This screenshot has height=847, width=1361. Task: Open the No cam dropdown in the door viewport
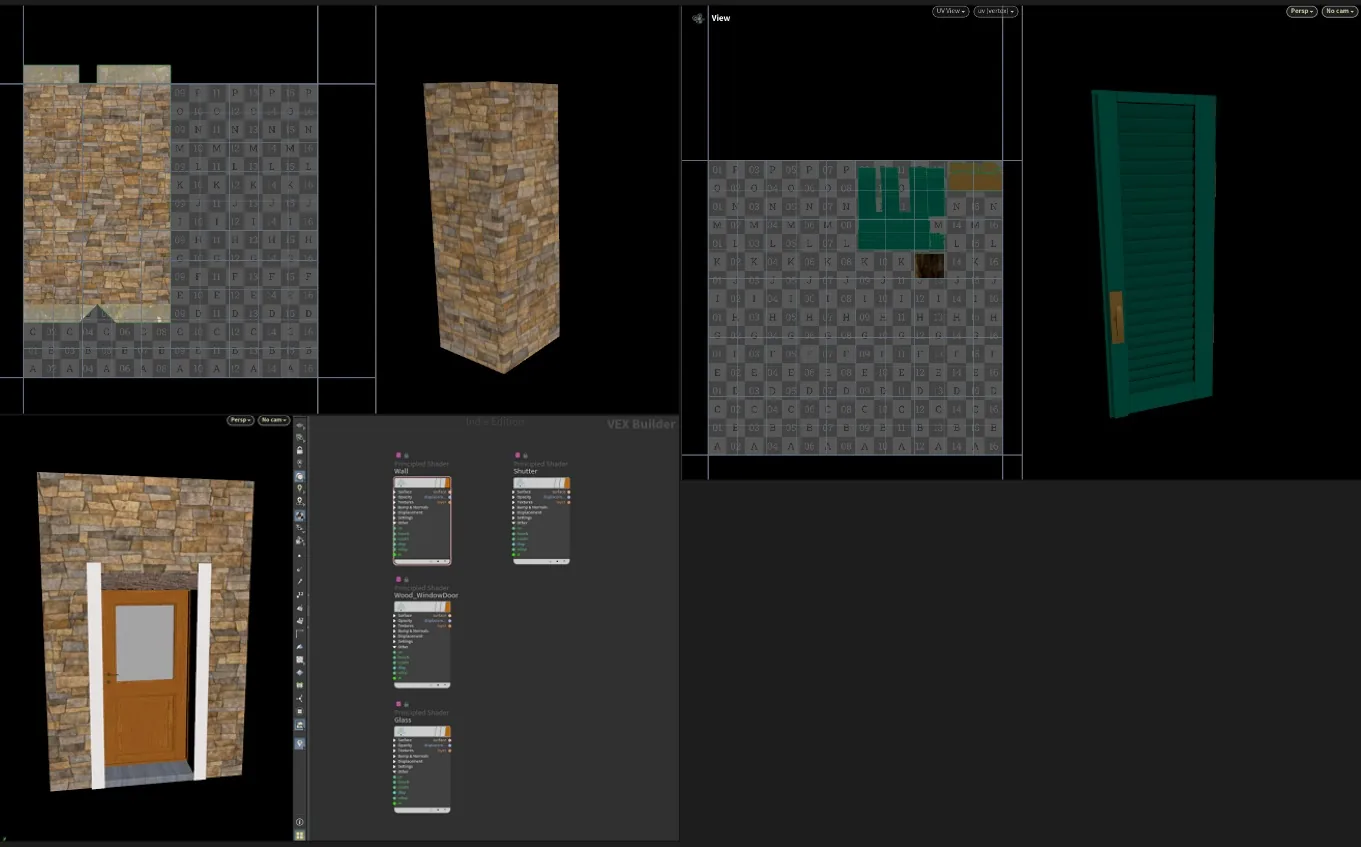coord(274,420)
